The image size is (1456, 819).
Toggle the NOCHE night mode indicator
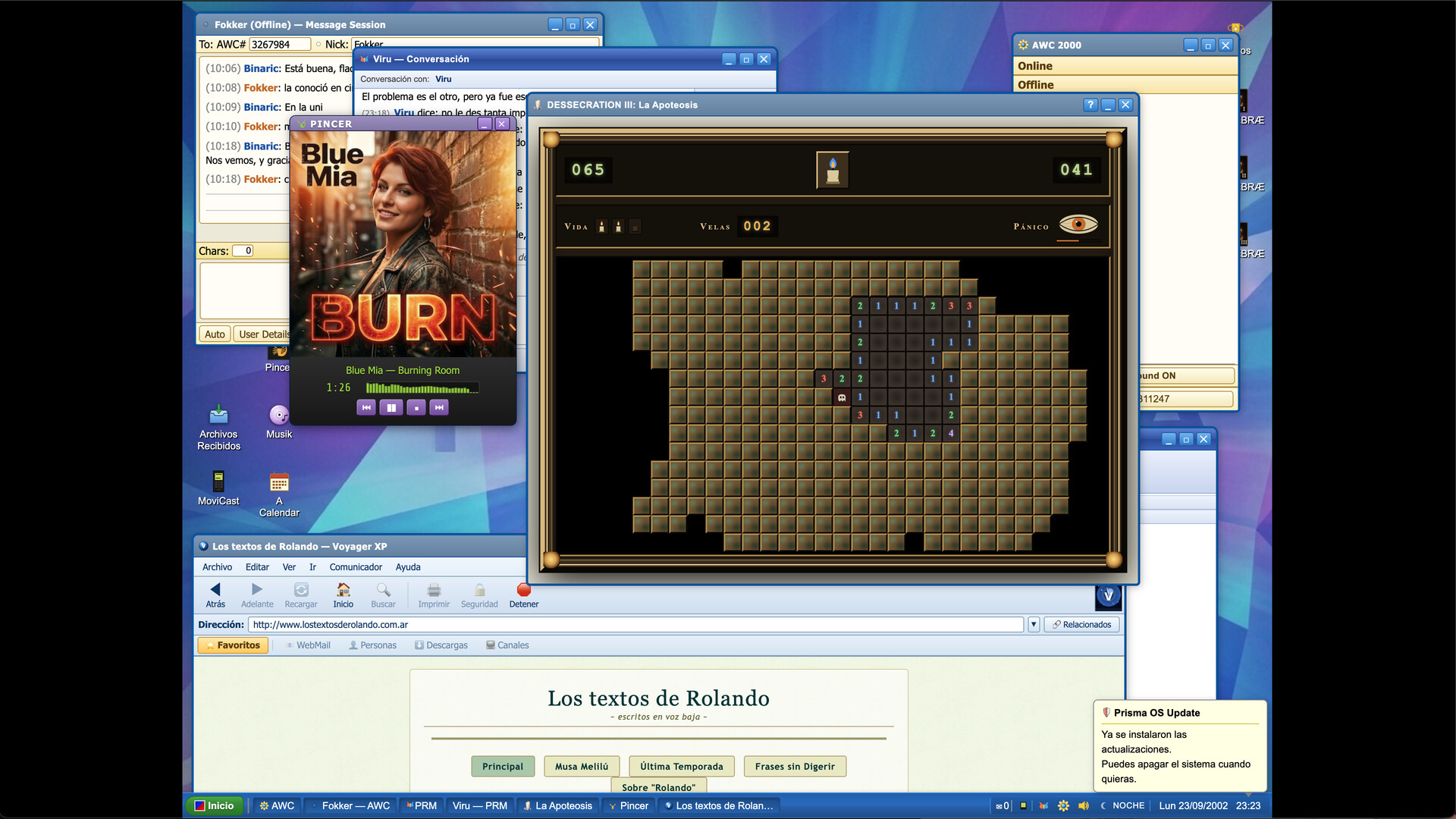click(x=1122, y=806)
